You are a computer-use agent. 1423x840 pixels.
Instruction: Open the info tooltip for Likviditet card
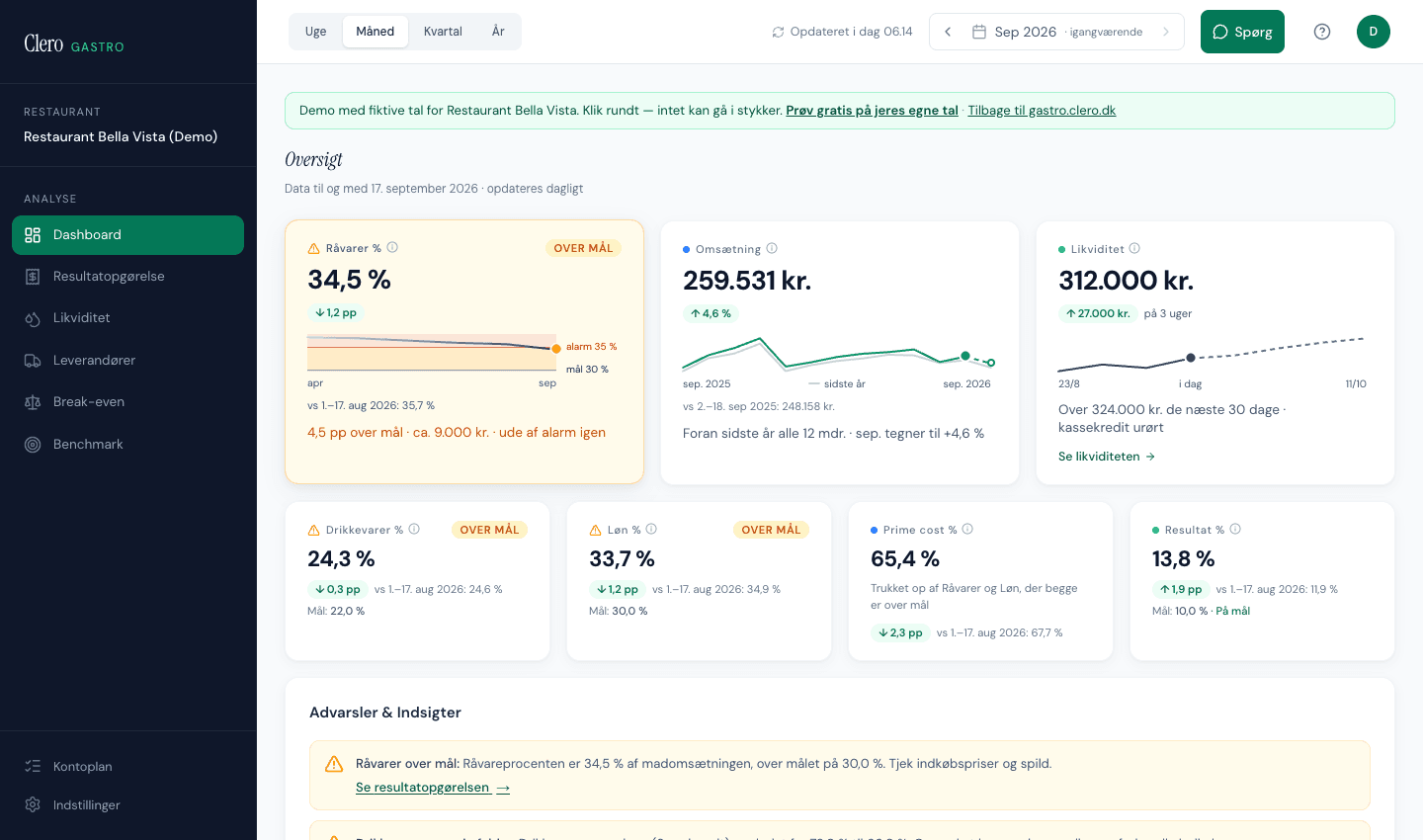[1134, 248]
